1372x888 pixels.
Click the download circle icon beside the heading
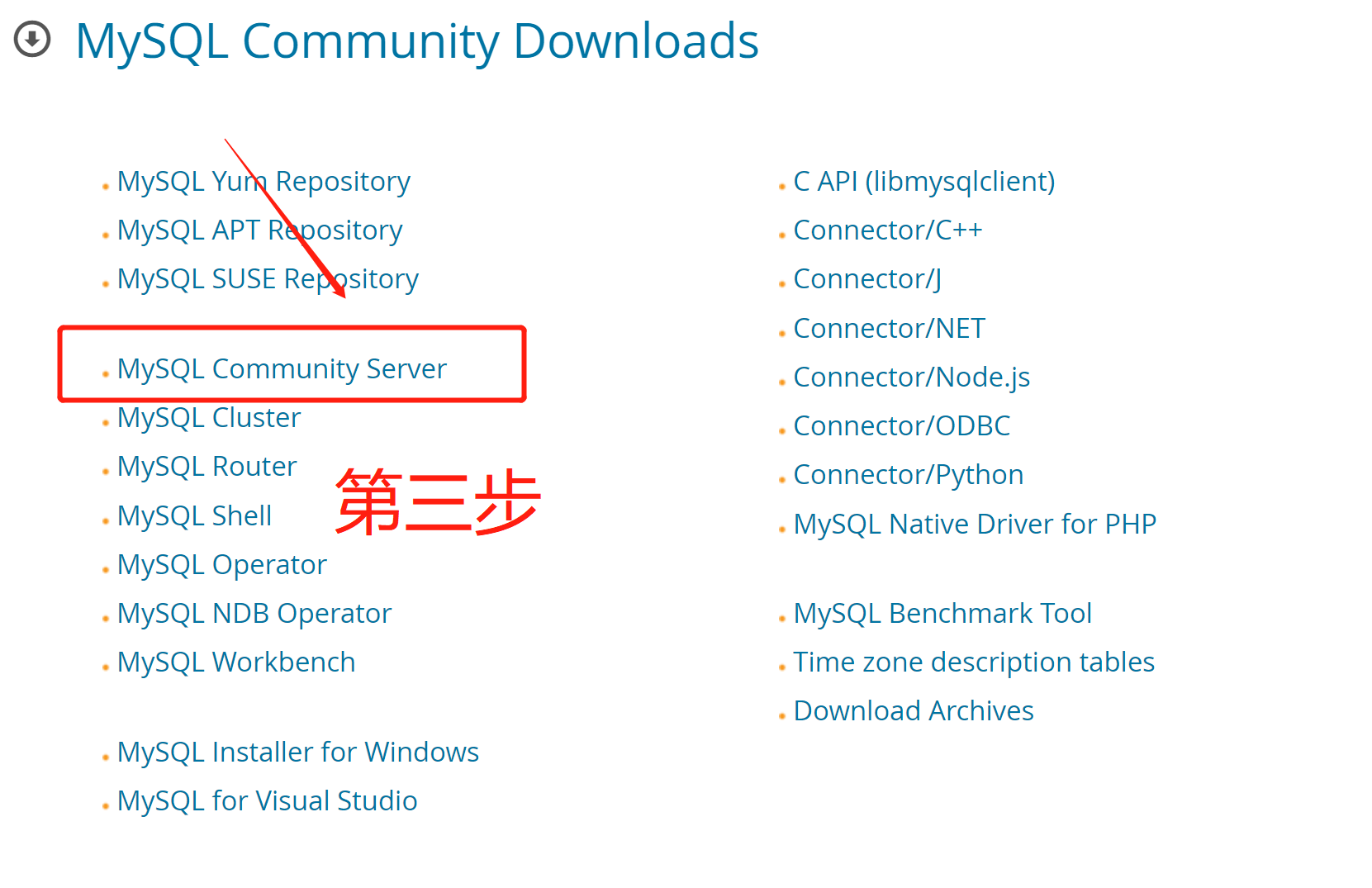click(x=33, y=39)
